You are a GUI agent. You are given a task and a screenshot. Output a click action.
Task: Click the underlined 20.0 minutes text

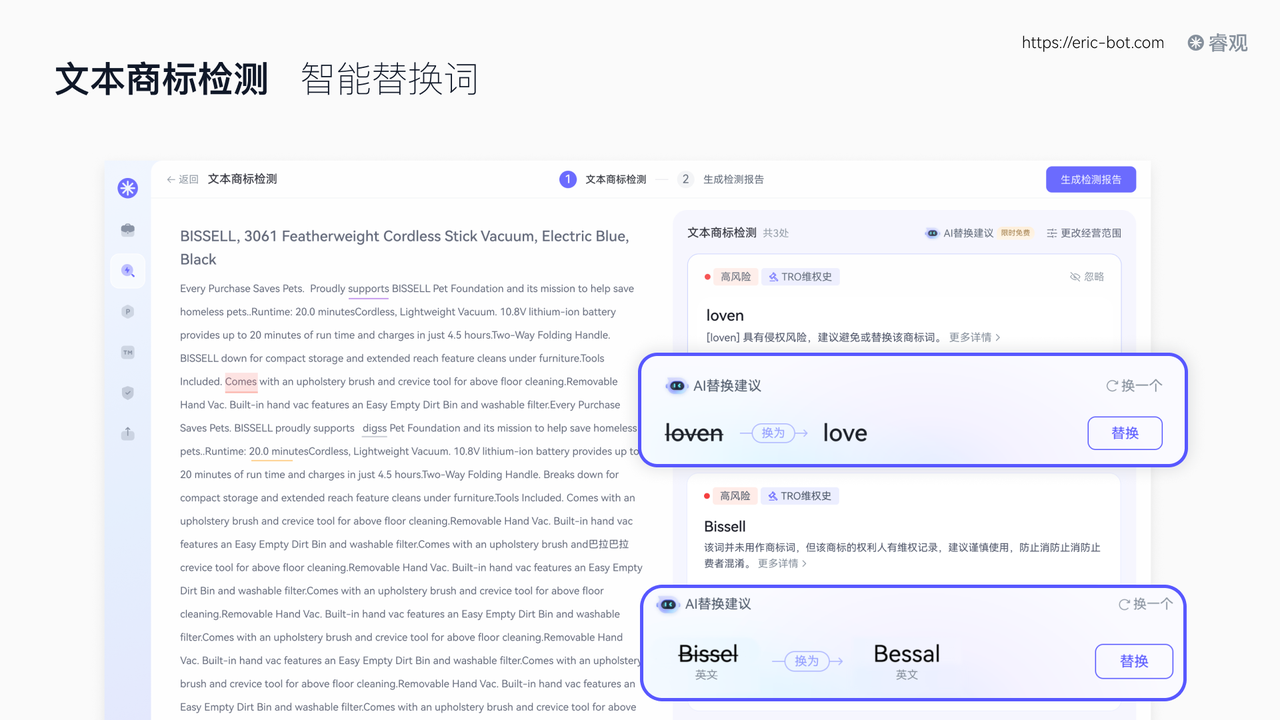coord(279,451)
